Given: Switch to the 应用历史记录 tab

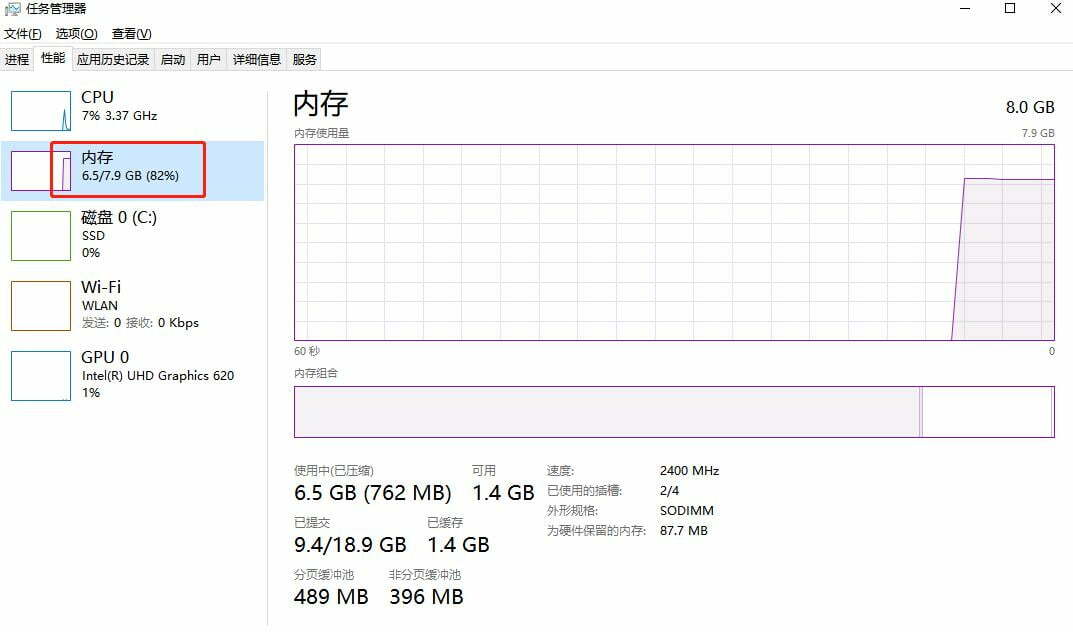Looking at the screenshot, I should coord(113,60).
